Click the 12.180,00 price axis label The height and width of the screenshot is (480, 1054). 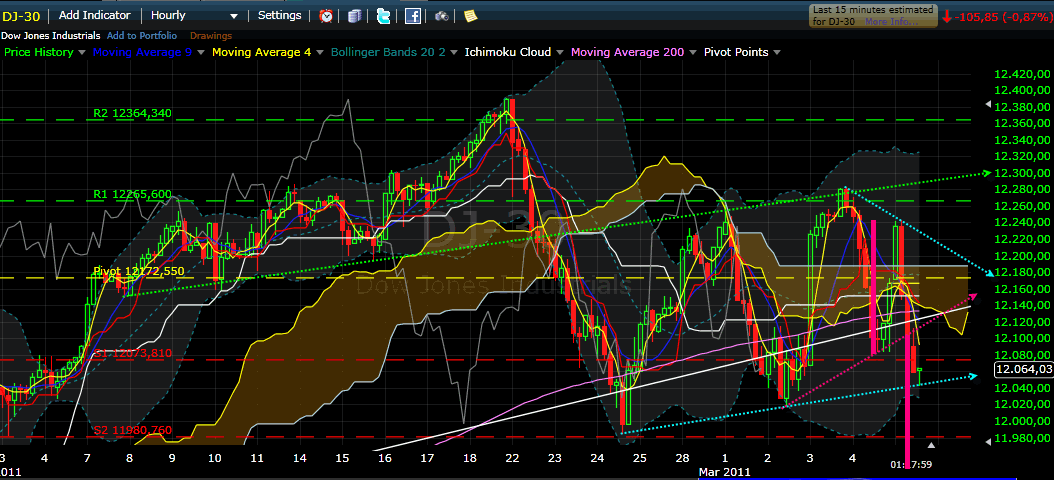point(1022,272)
